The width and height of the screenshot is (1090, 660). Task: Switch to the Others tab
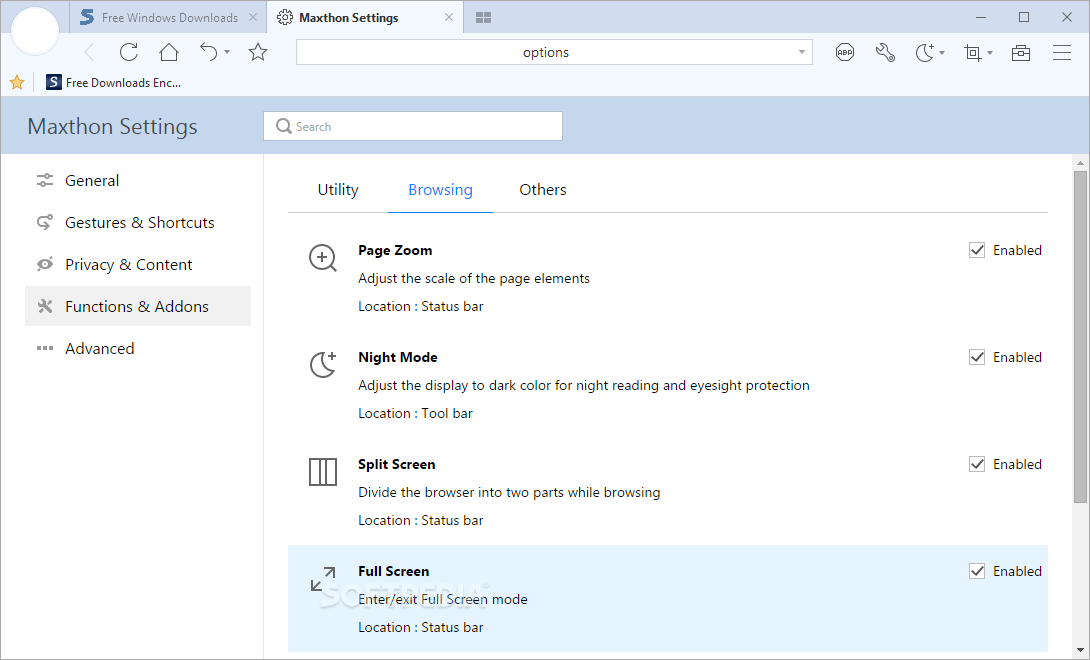(x=542, y=190)
